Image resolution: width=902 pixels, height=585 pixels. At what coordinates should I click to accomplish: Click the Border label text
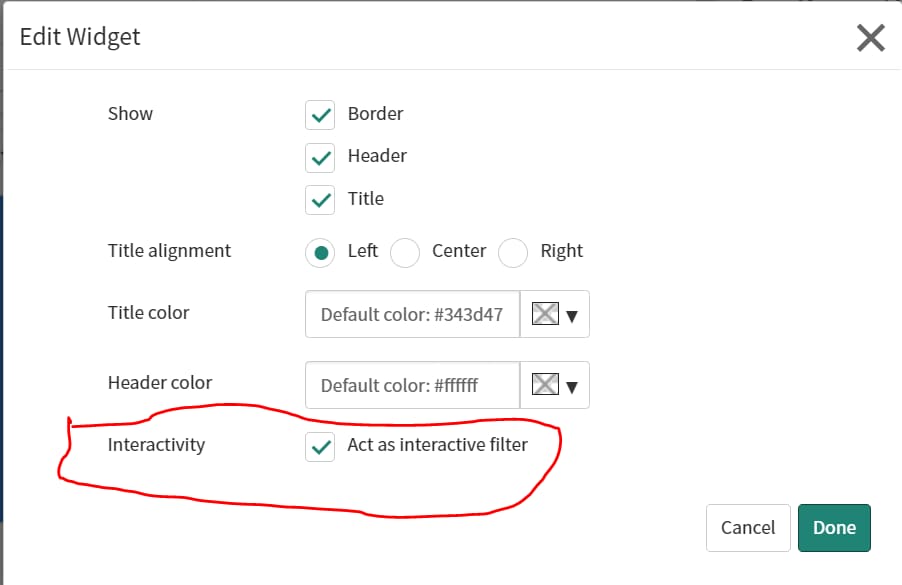375,114
